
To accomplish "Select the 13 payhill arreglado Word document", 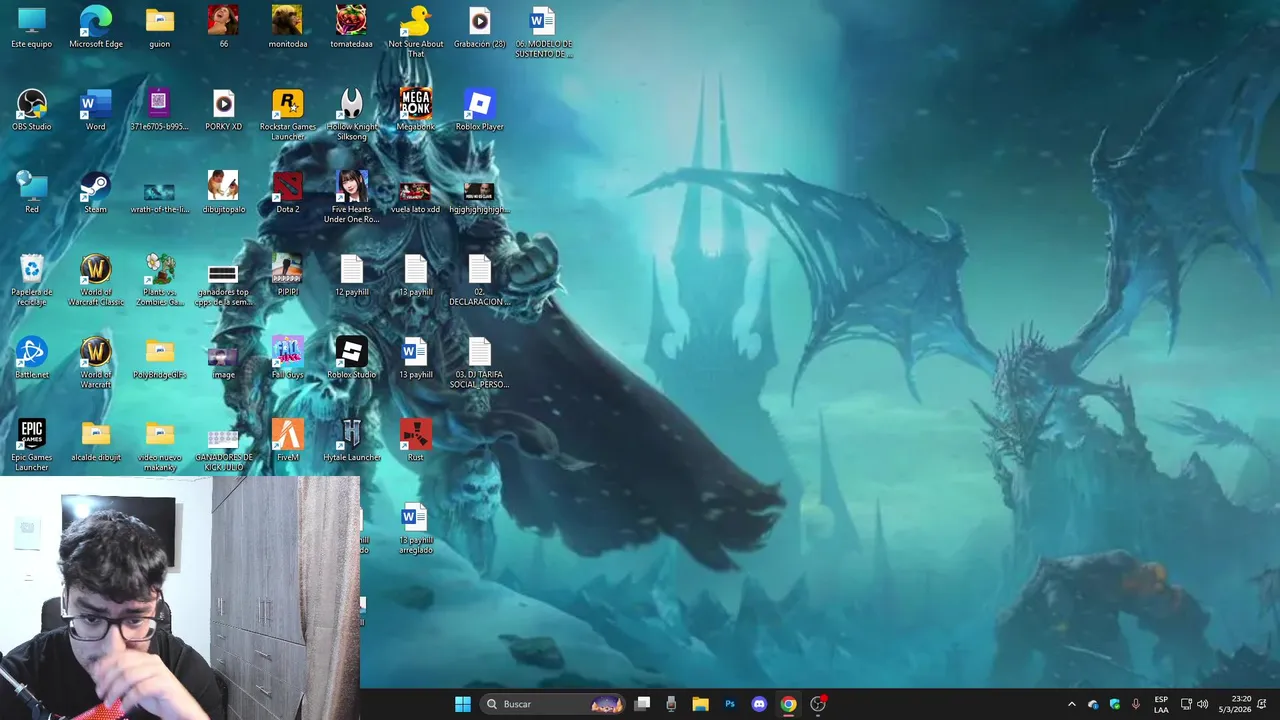I will [x=415, y=529].
